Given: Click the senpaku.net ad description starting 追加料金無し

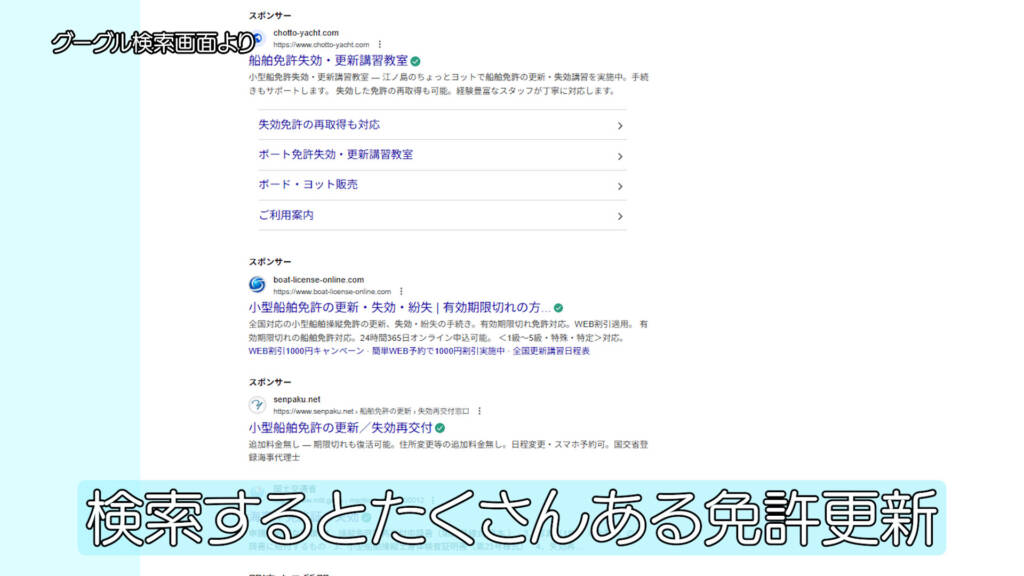Looking at the screenshot, I should click(x=448, y=451).
